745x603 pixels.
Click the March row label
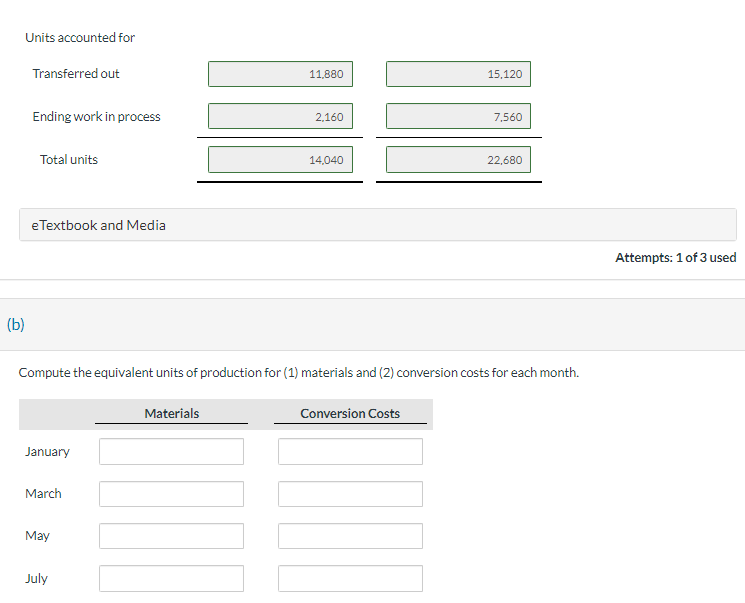coord(43,494)
